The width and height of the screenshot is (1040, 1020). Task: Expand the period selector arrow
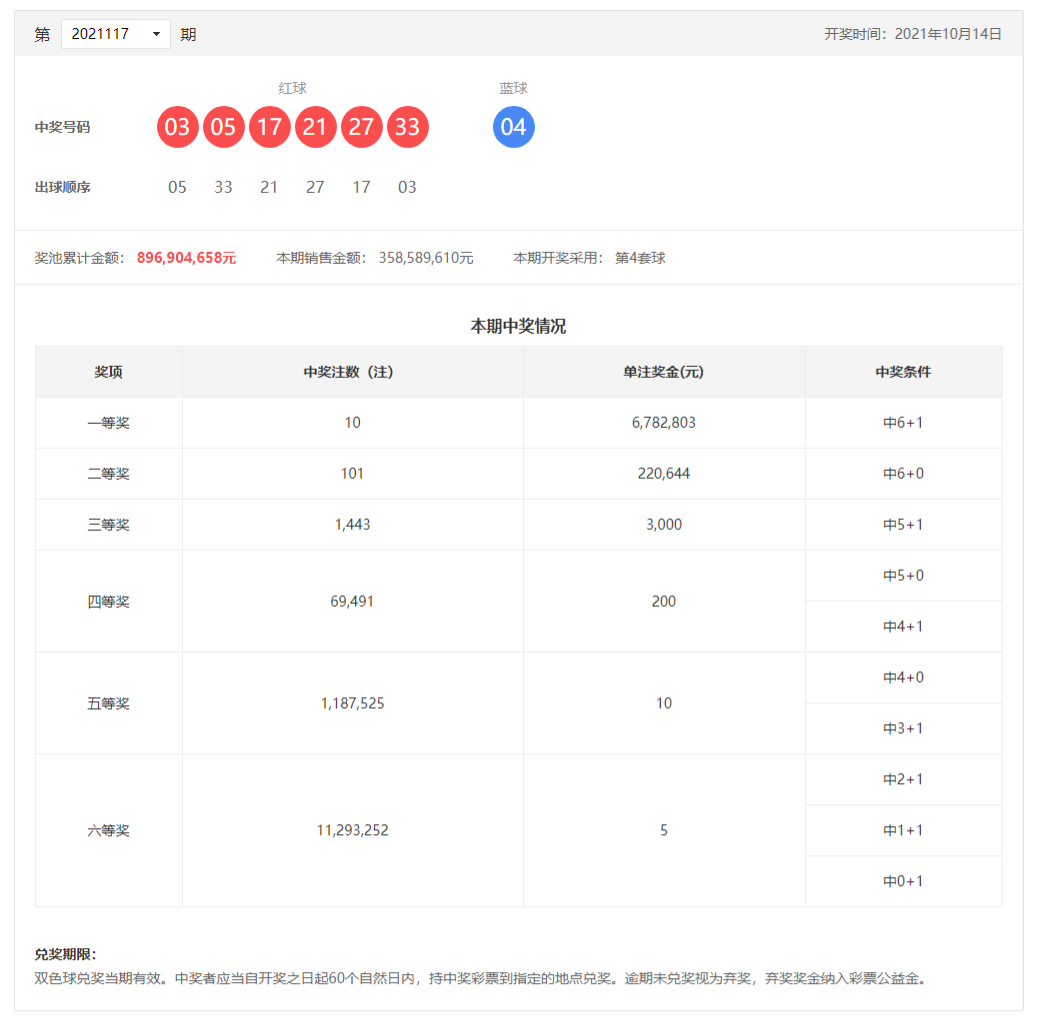point(157,33)
